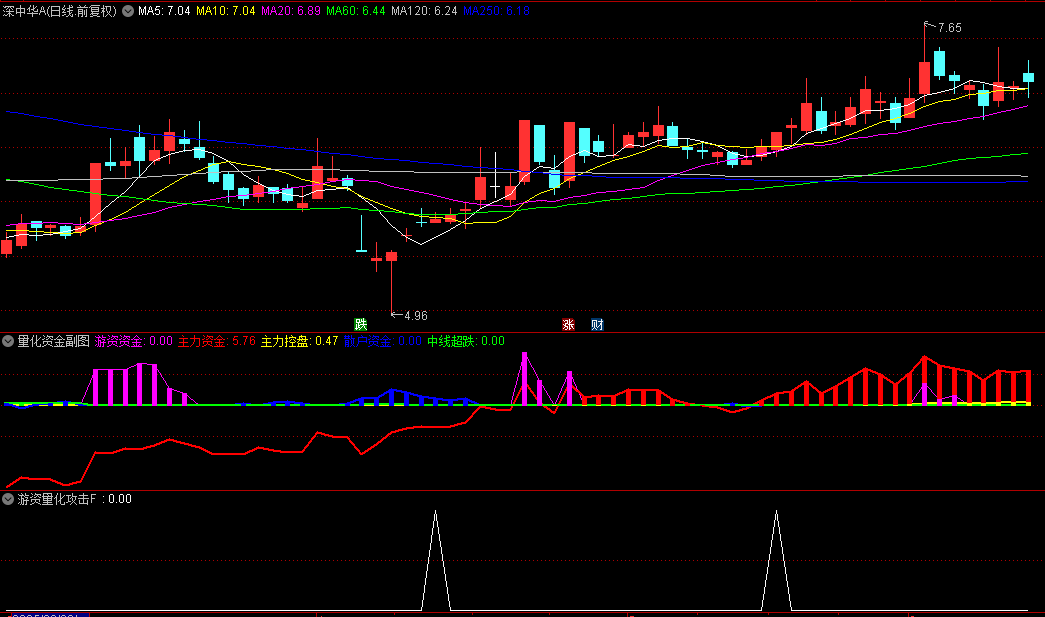Viewport: 1045px width, 617px height.
Task: Click the magenta MA20: 6.89 label
Action: (x=291, y=11)
